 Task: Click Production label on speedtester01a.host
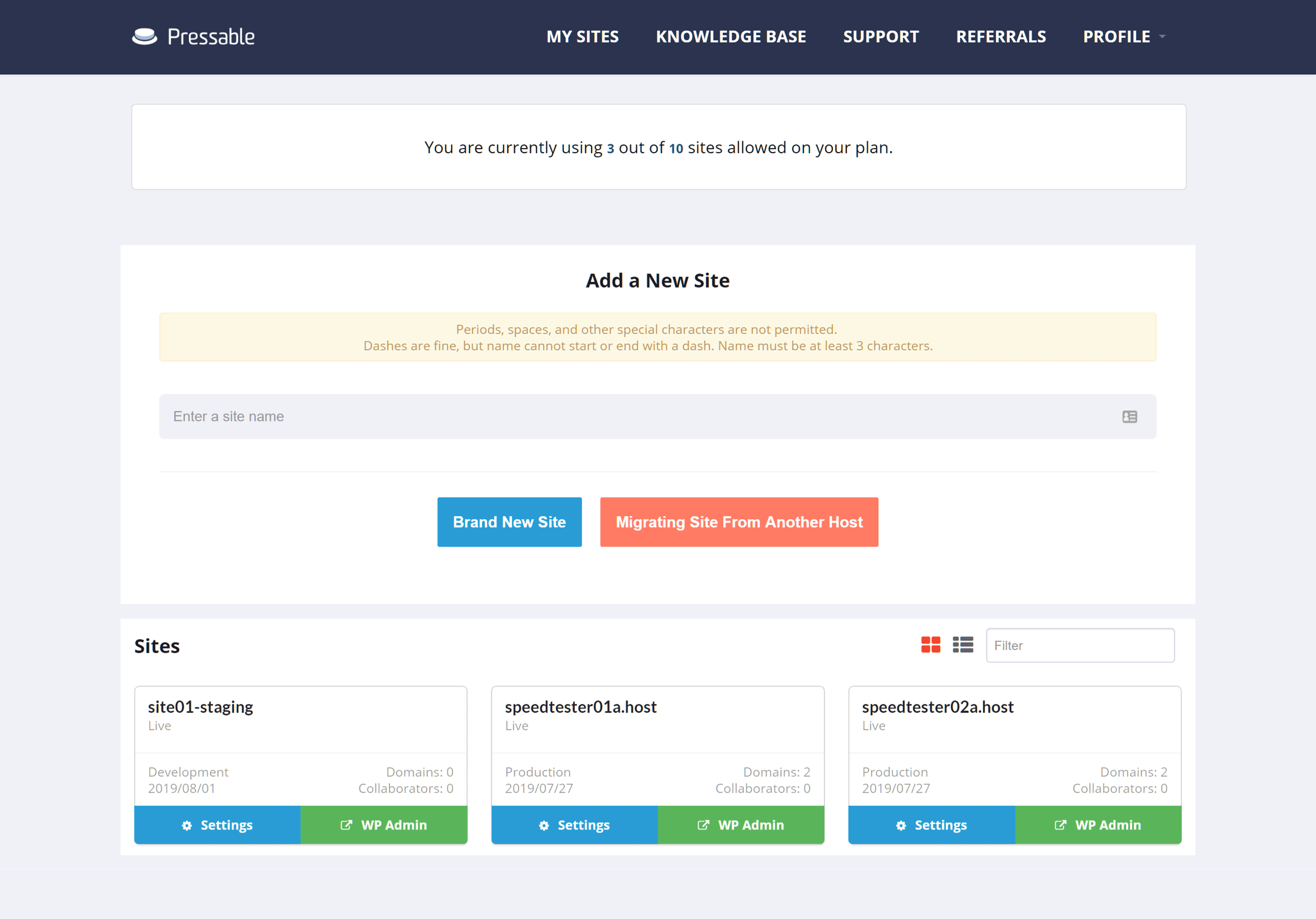coord(537,772)
